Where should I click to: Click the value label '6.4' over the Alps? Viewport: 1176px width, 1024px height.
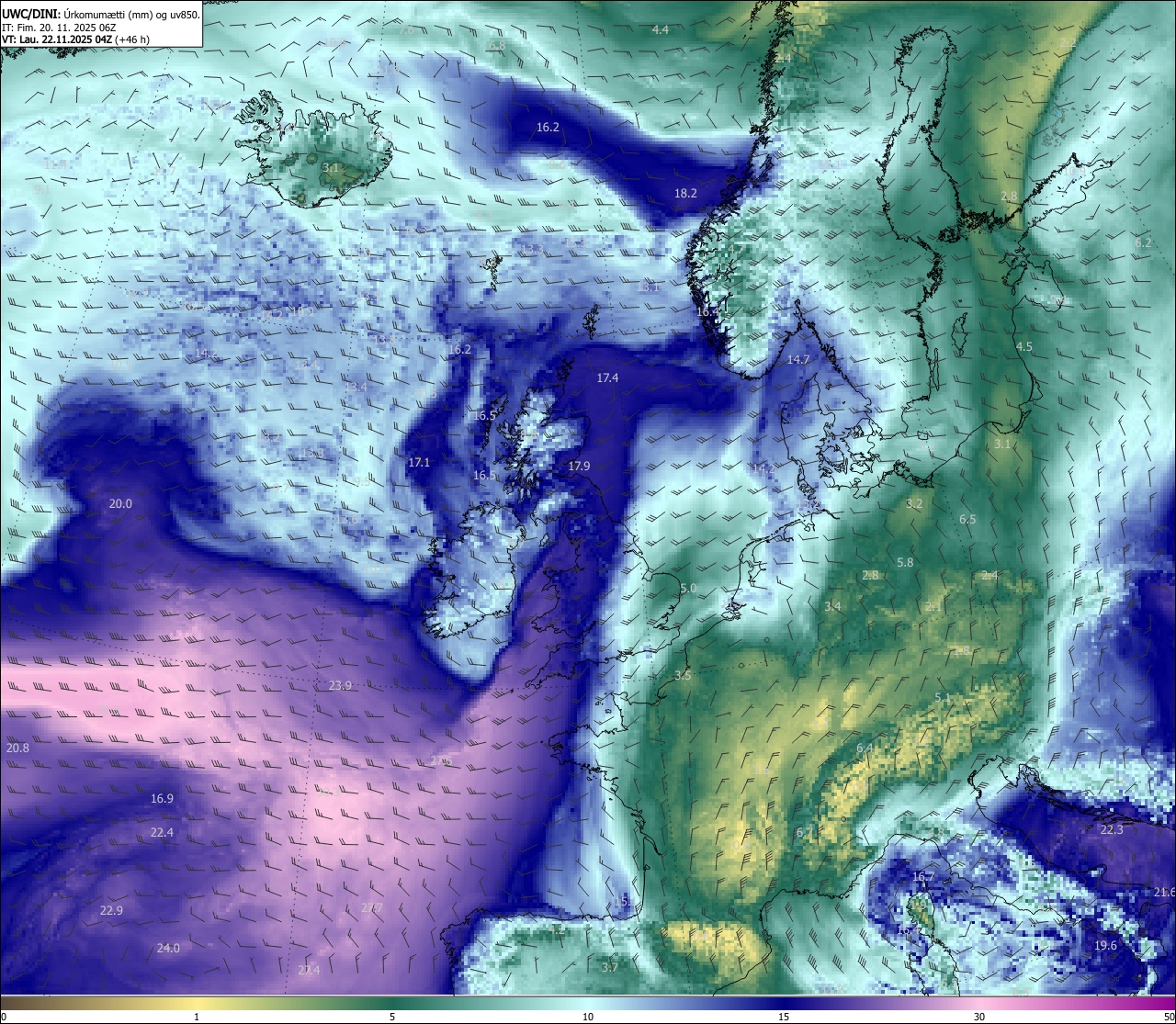coord(865,748)
